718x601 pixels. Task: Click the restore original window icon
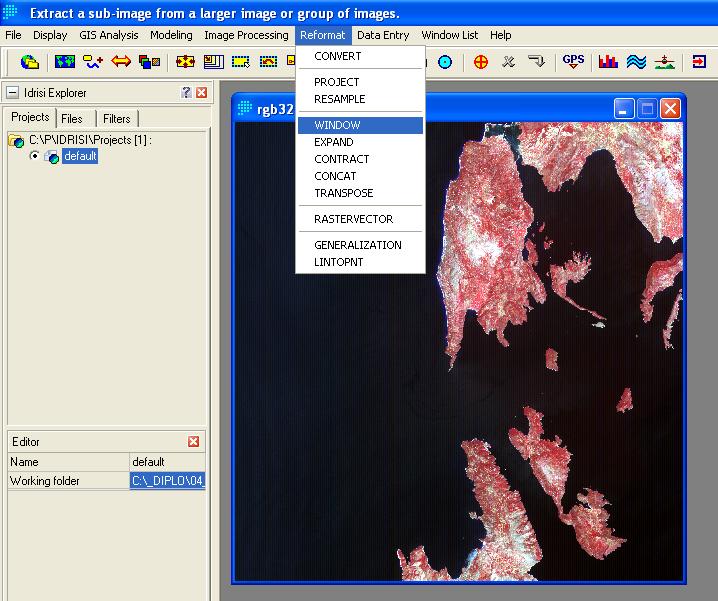(268, 61)
